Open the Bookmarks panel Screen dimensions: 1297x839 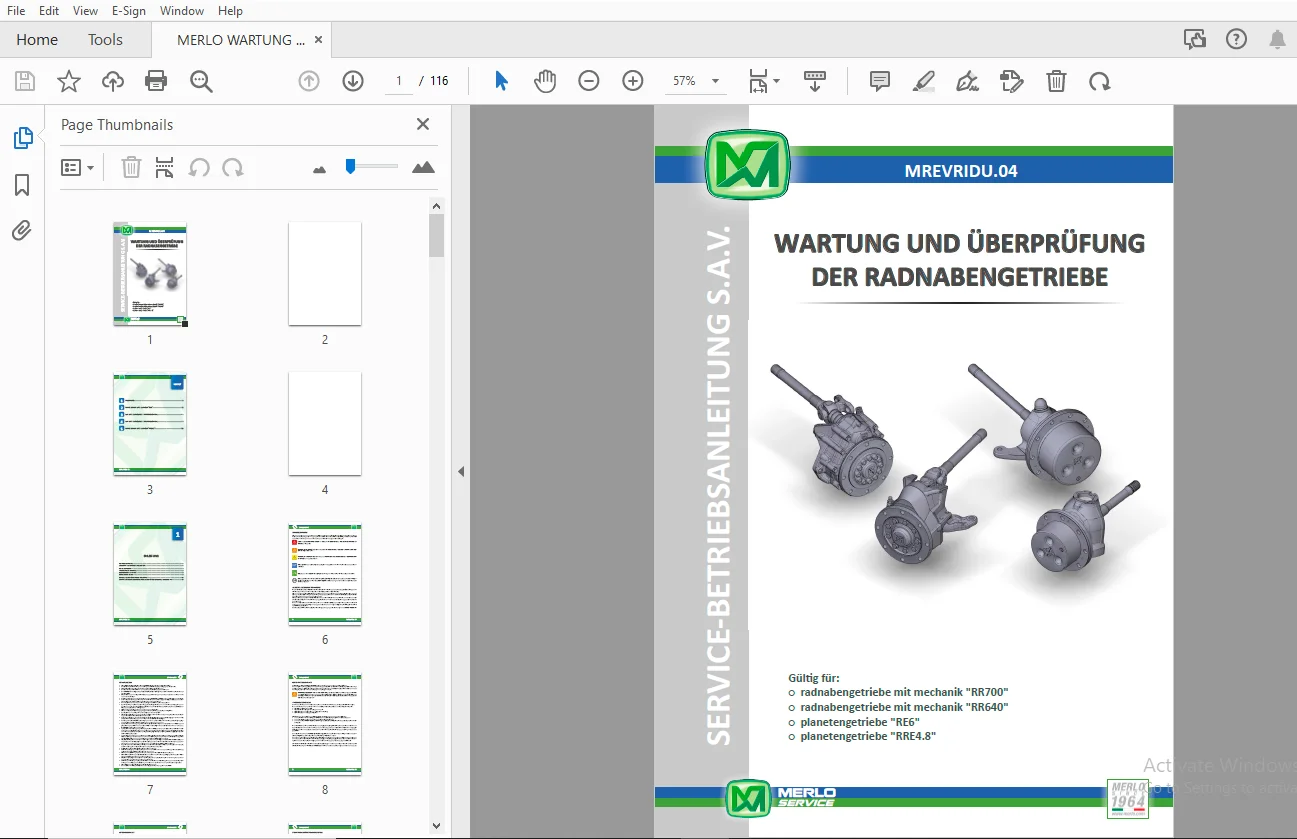[x=22, y=185]
